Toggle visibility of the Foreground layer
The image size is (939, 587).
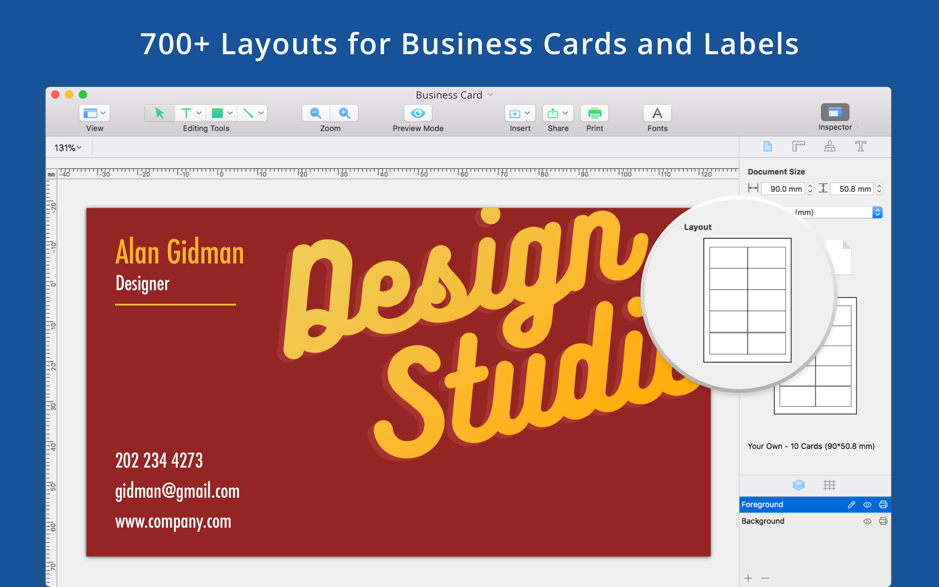point(867,505)
